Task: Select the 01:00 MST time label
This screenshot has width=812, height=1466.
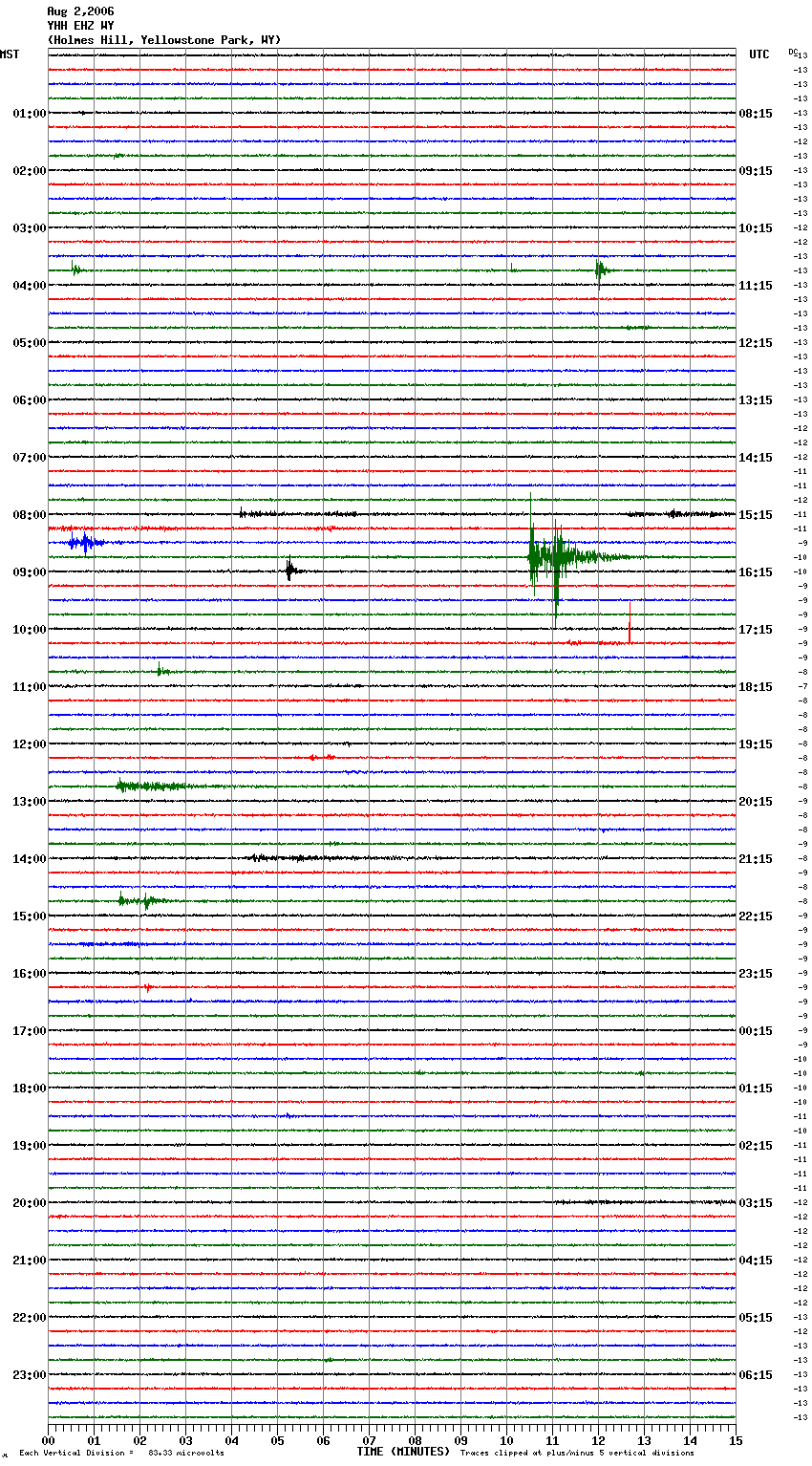Action: [x=30, y=114]
